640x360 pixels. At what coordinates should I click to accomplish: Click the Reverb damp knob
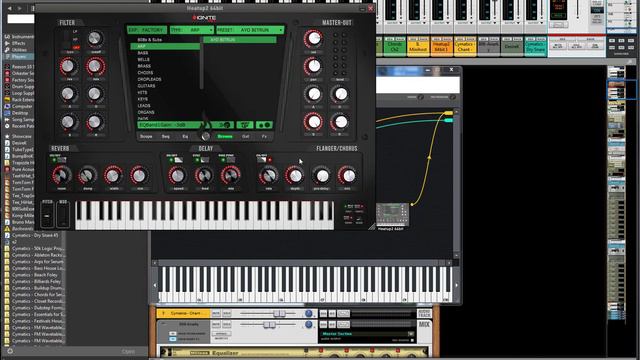[87, 176]
